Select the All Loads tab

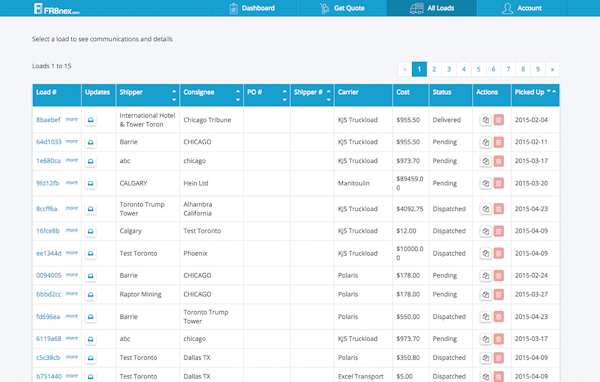point(432,8)
